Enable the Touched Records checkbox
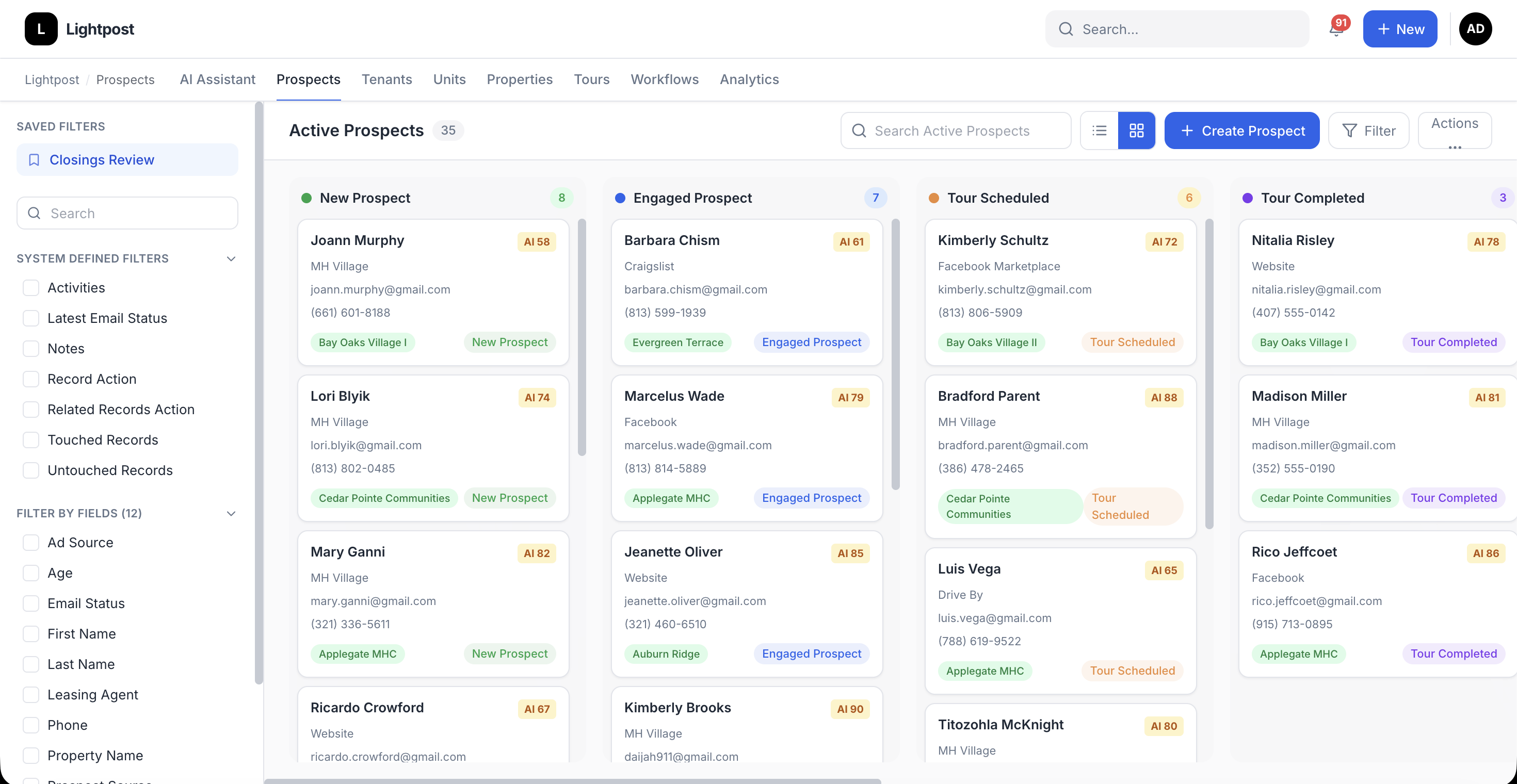The height and width of the screenshot is (784, 1517). 30,440
